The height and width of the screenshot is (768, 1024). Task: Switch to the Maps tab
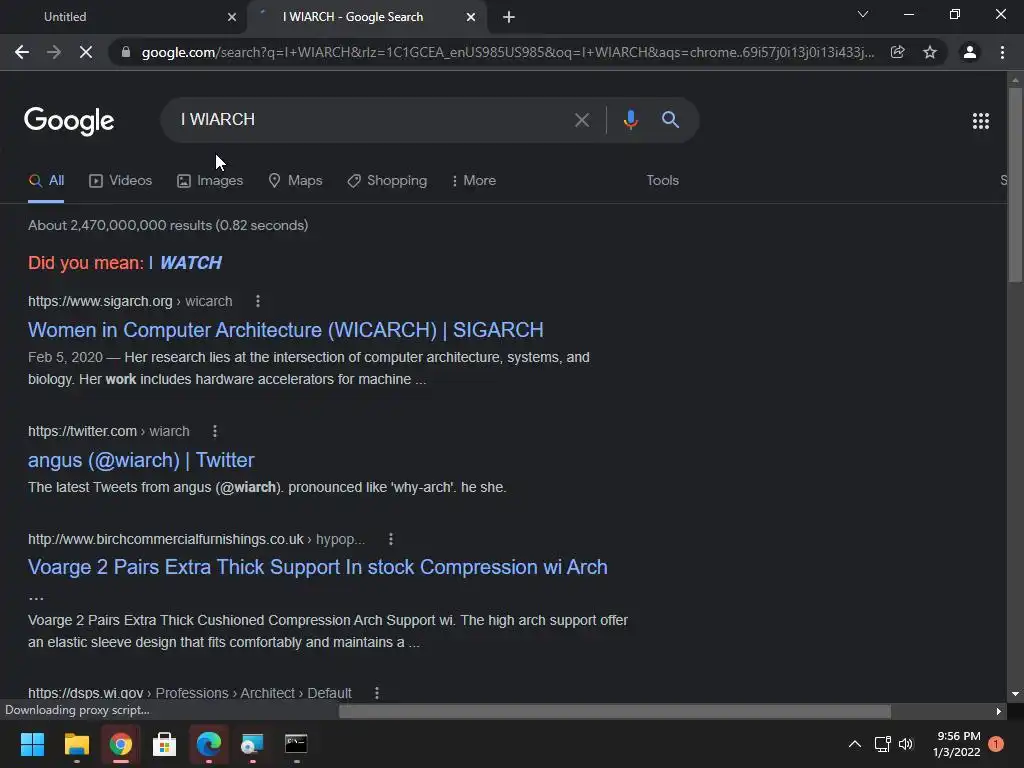click(295, 181)
